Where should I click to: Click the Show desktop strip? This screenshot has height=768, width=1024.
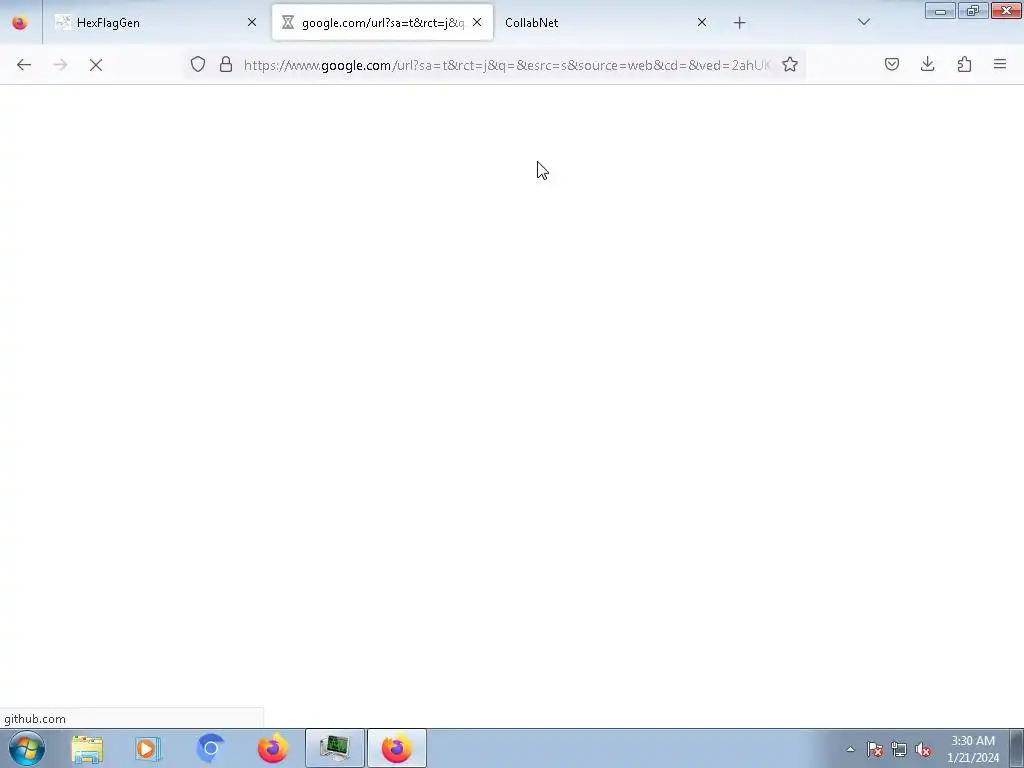(x=1017, y=748)
